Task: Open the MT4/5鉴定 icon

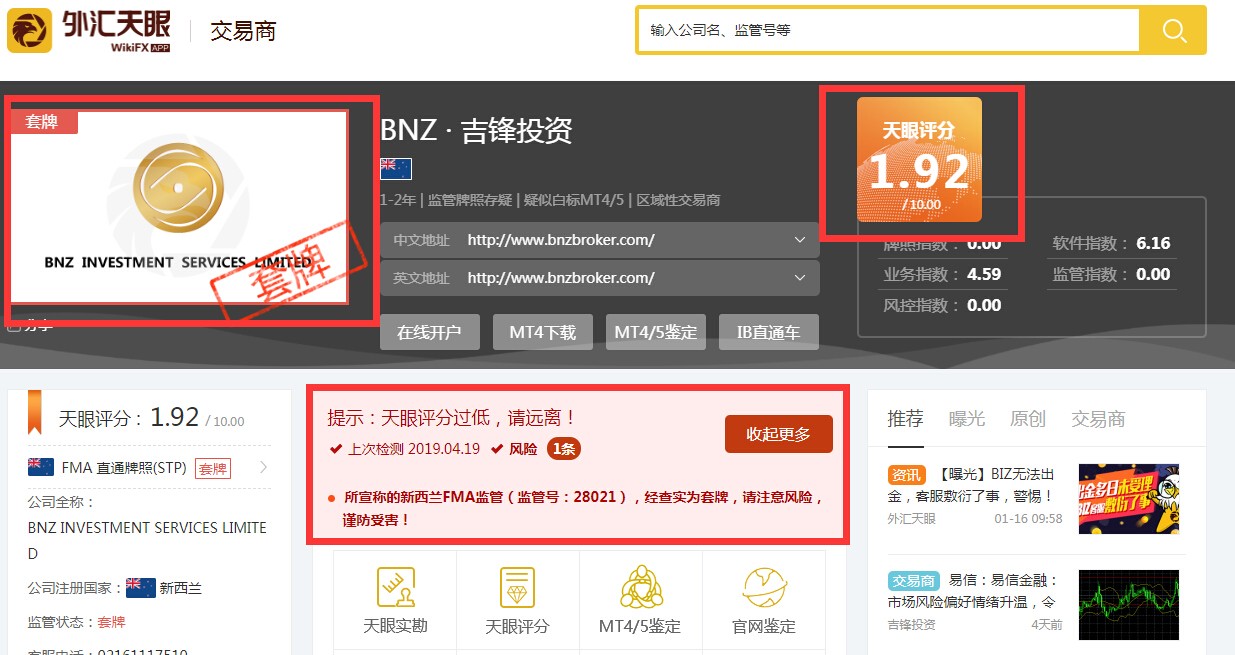Action: pos(640,587)
